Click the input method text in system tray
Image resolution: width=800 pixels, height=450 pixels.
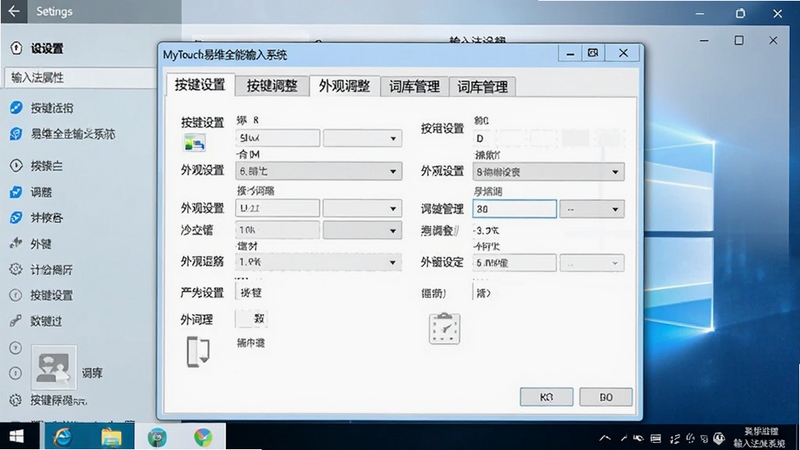(760, 438)
